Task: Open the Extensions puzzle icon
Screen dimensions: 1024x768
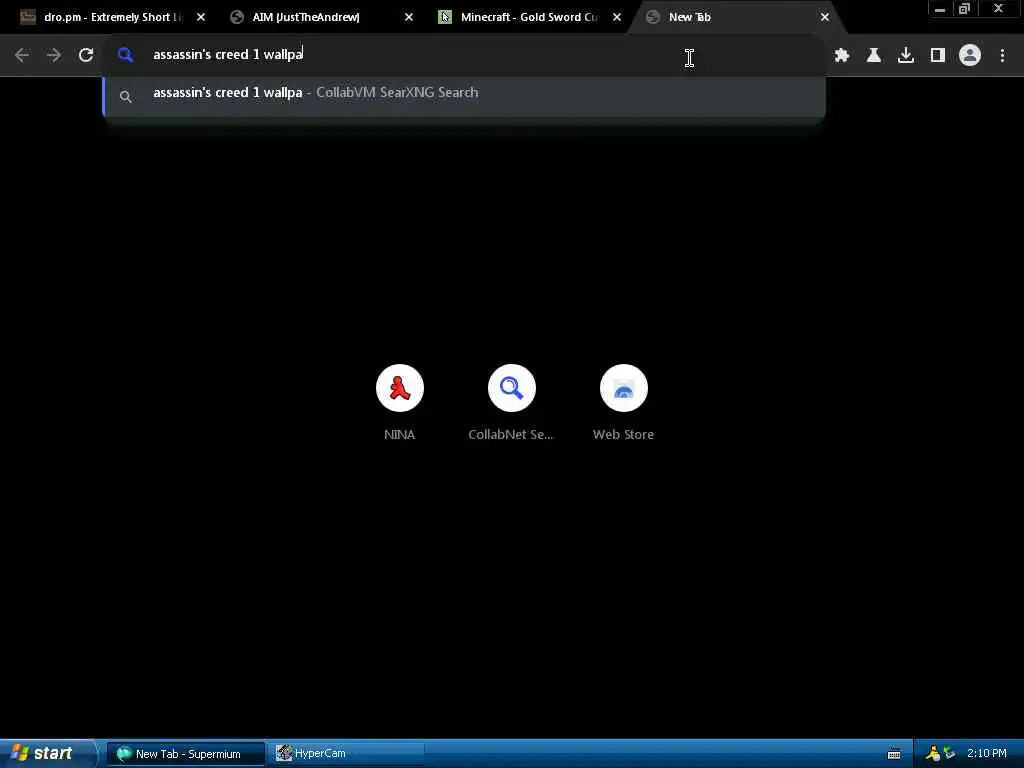Action: point(842,56)
